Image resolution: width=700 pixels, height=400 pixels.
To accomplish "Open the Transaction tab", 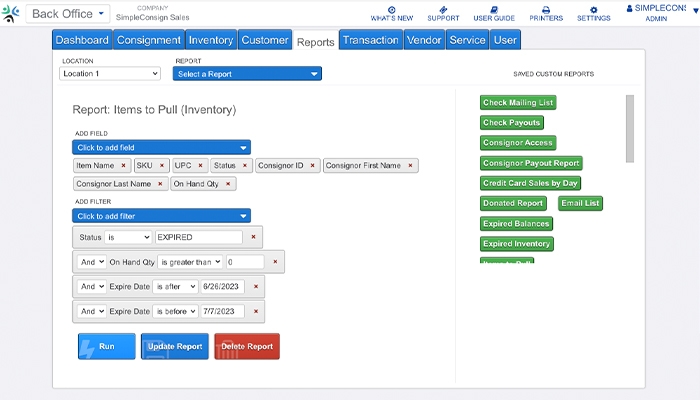I will click(369, 40).
